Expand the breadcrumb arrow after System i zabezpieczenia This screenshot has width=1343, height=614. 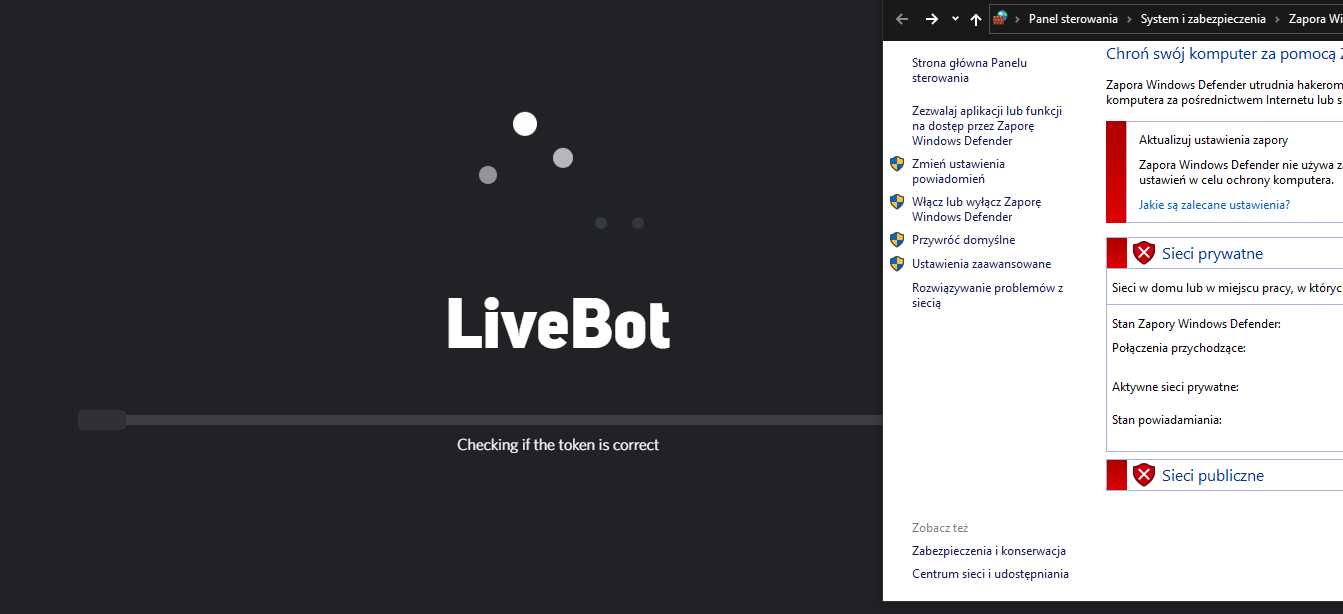(x=1277, y=18)
